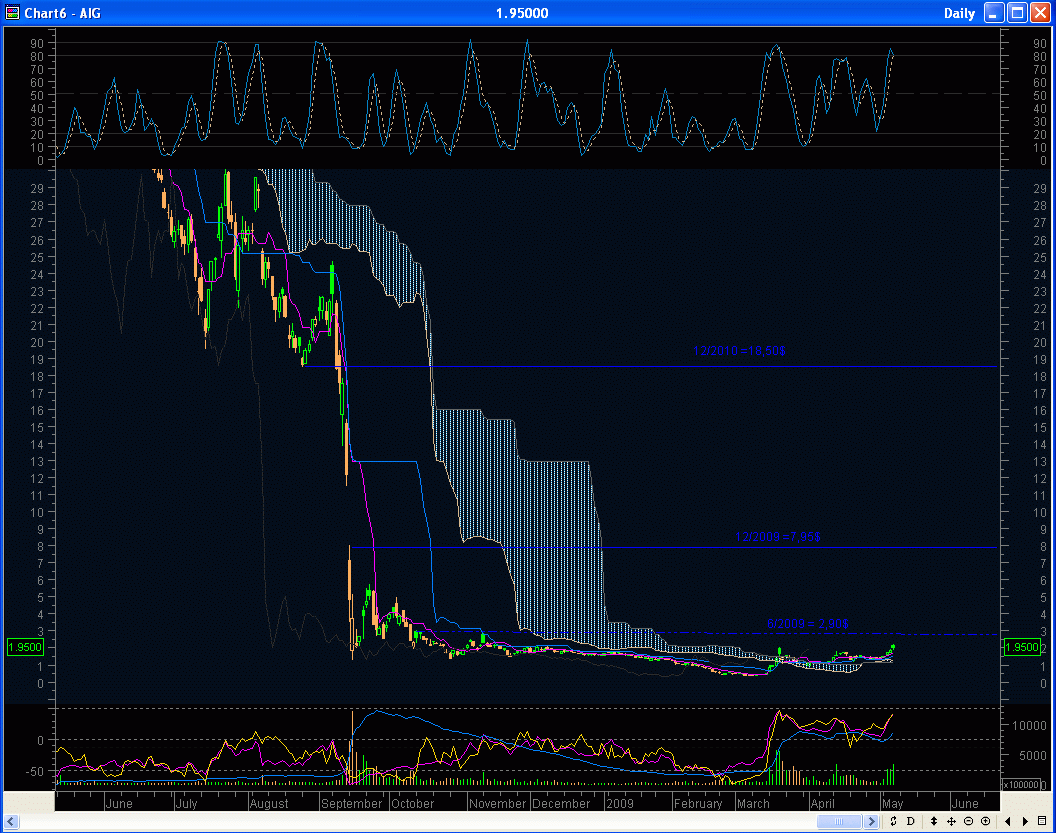Click the zoom out circle icon
The width and height of the screenshot is (1056, 833).
[x=968, y=821]
